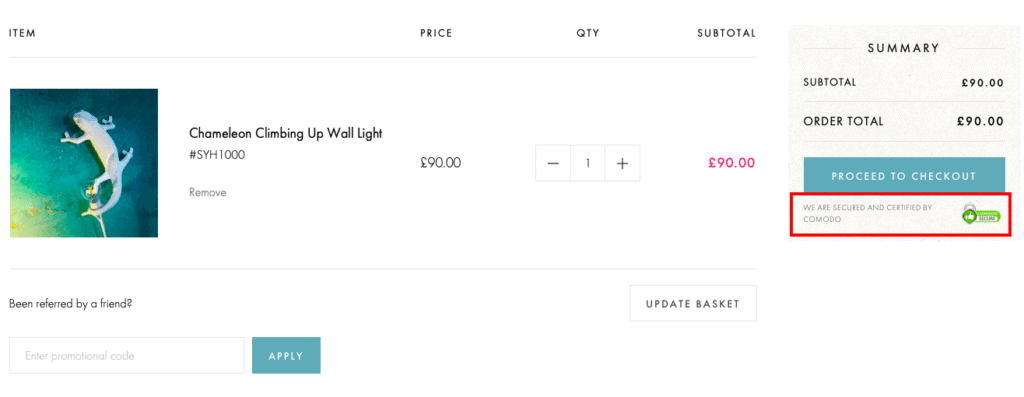
Task: Click the secured and certified by Comodo text
Action: [x=868, y=214]
